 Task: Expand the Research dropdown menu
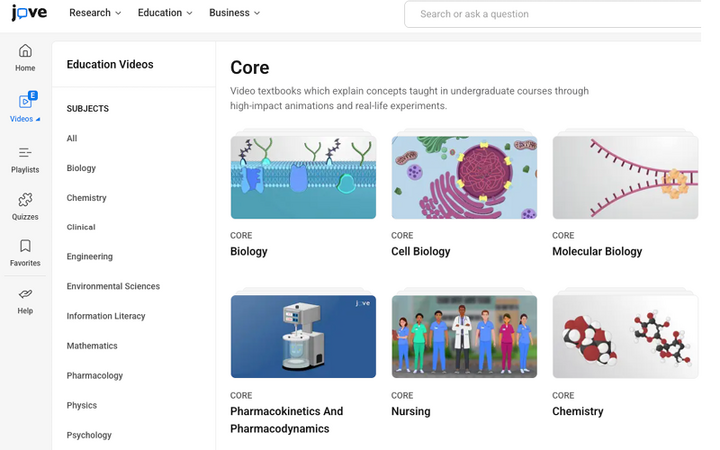coord(95,13)
